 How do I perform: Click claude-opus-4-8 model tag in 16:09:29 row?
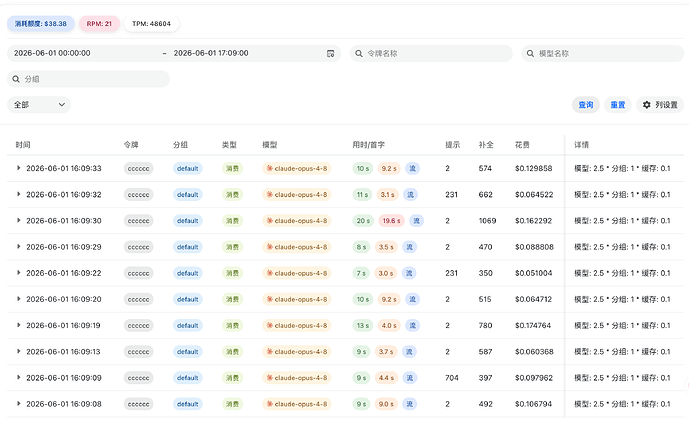coord(297,247)
